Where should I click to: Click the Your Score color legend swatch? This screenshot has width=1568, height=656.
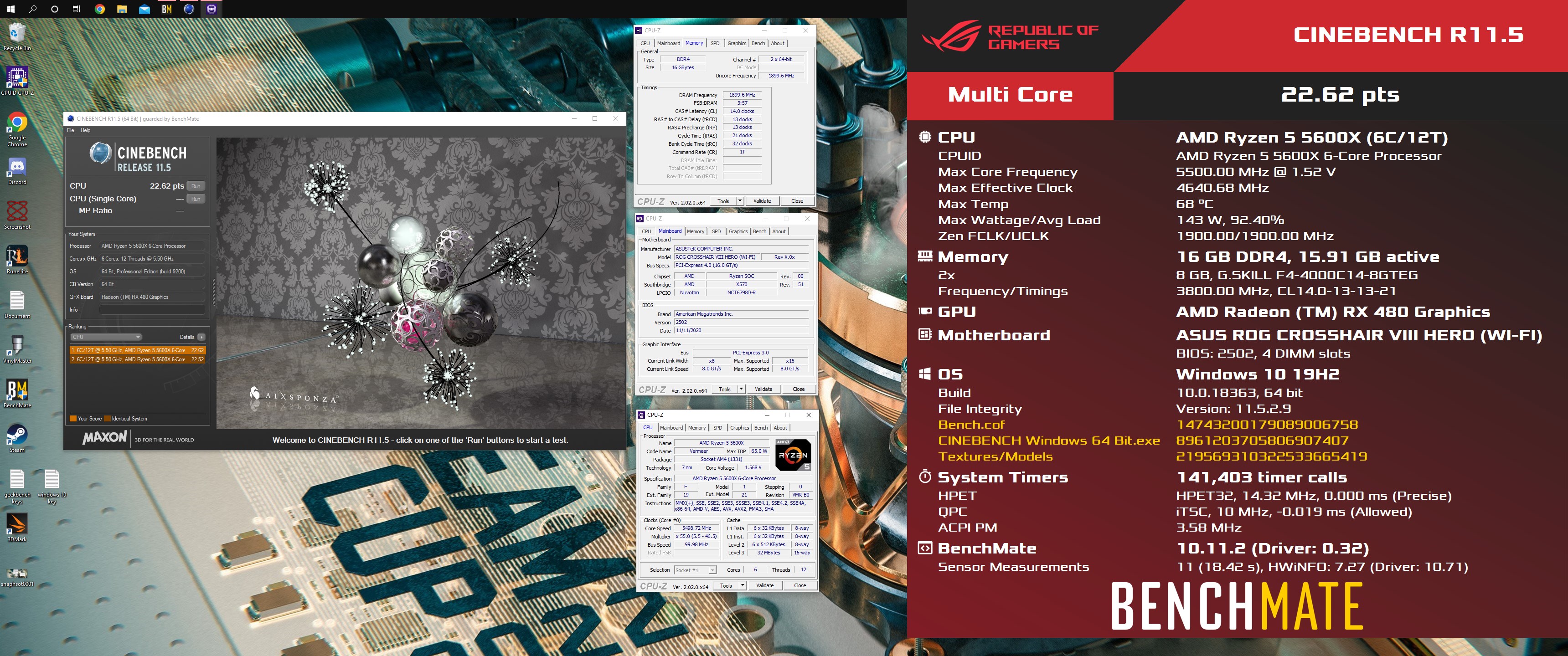click(73, 419)
